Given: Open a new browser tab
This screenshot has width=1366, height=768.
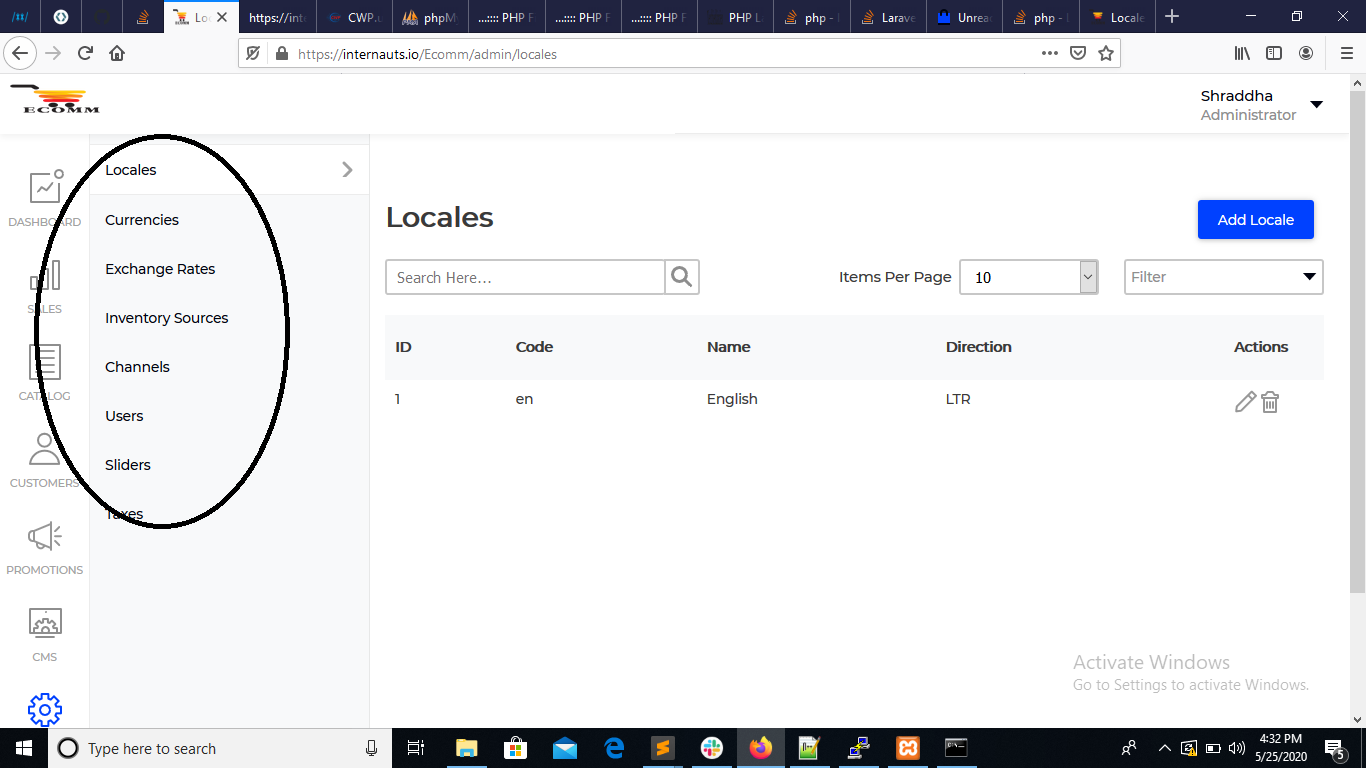Looking at the screenshot, I should point(1172,17).
